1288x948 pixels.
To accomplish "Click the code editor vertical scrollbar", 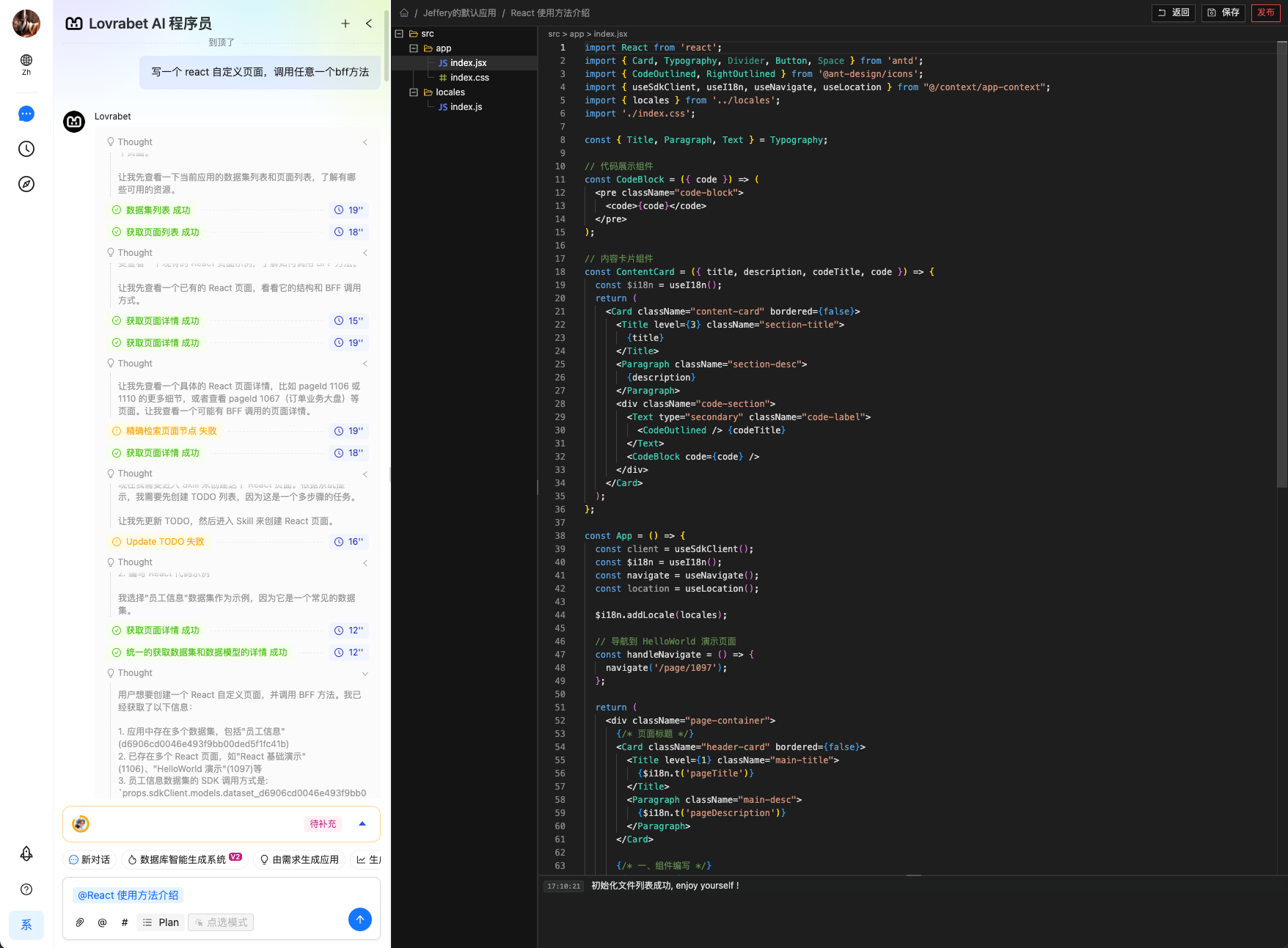I will click(1281, 264).
